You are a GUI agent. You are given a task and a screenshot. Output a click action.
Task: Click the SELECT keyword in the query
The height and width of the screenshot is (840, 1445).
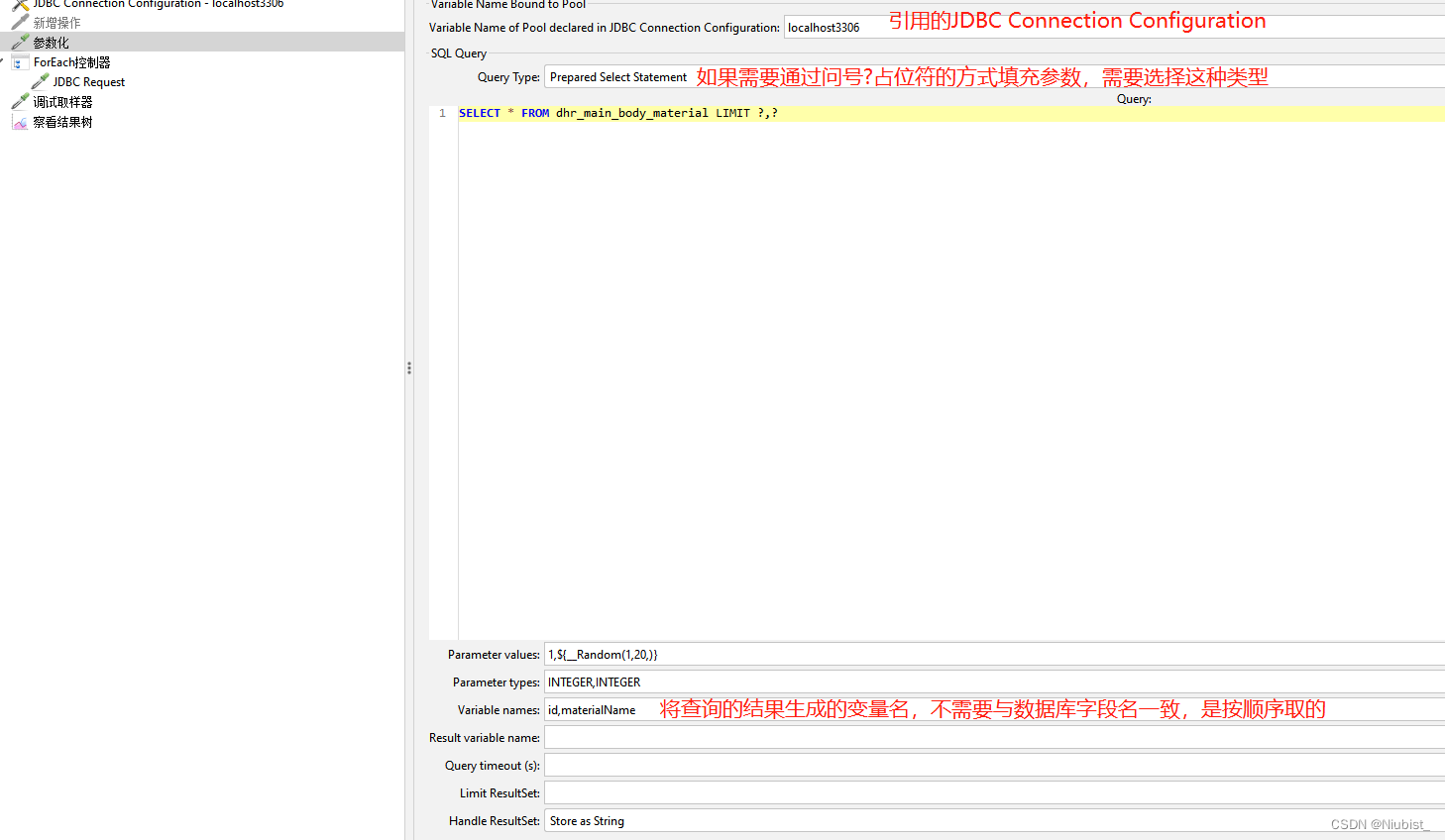[480, 114]
